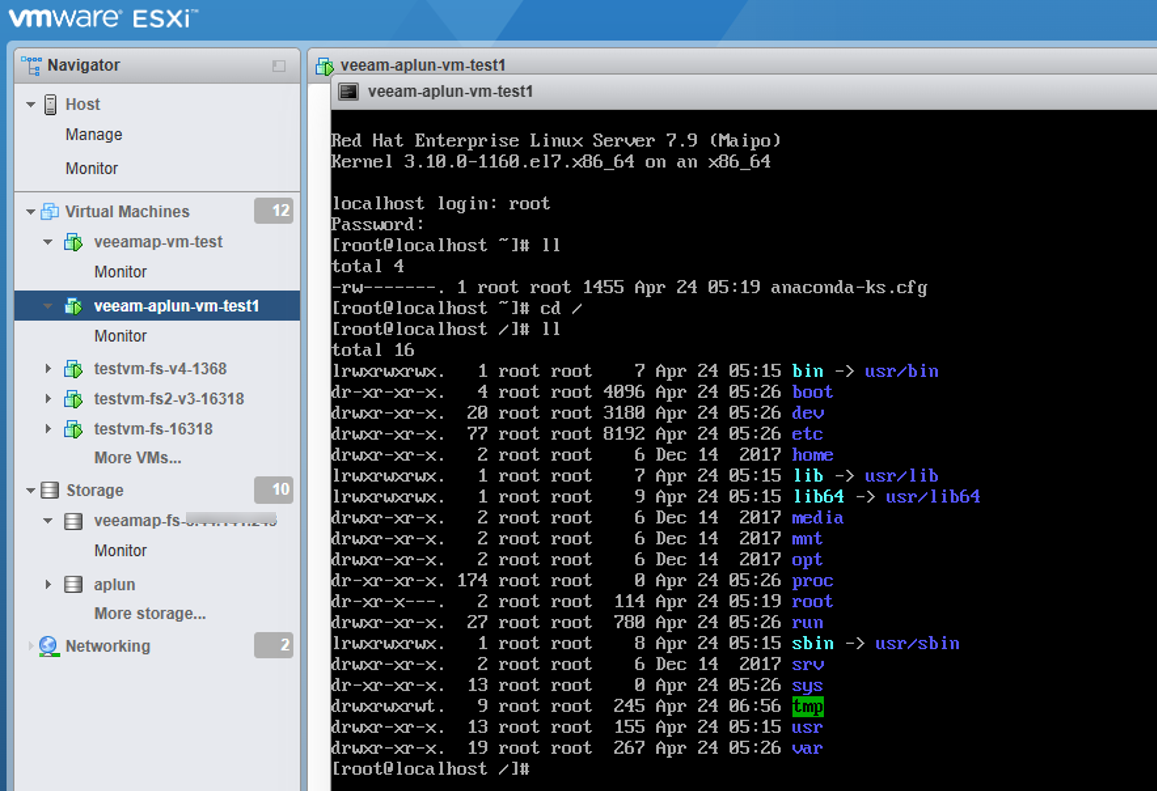The image size is (1157, 791).
Task: Click the Storage group icon
Action: pos(50,490)
